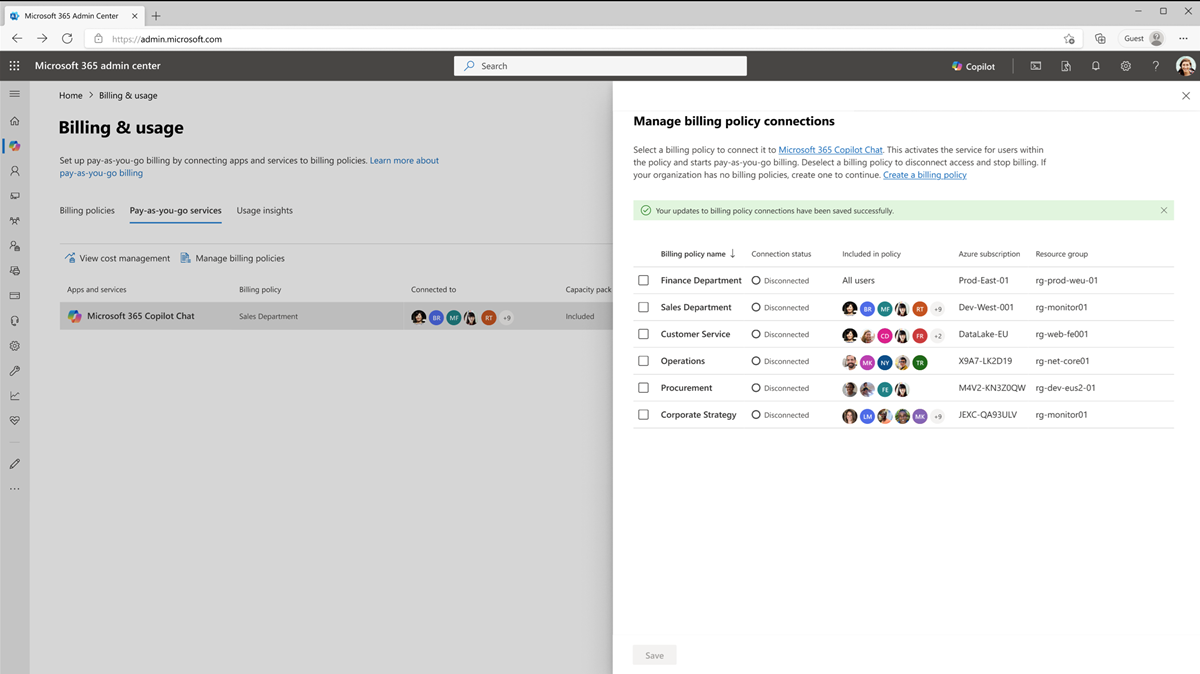Screen dimensions: 1200x674
Task: Open the Microsoft 365 app launcher waffle
Action: point(14,65)
